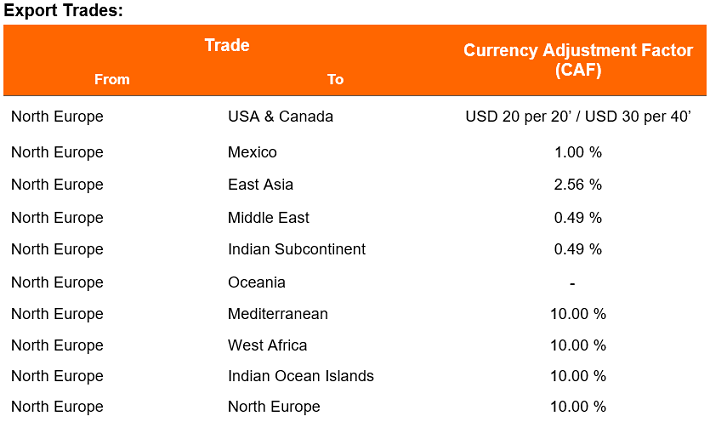This screenshot has width=710, height=422.
Task: Click the Mexico destination cell
Action: [252, 152]
